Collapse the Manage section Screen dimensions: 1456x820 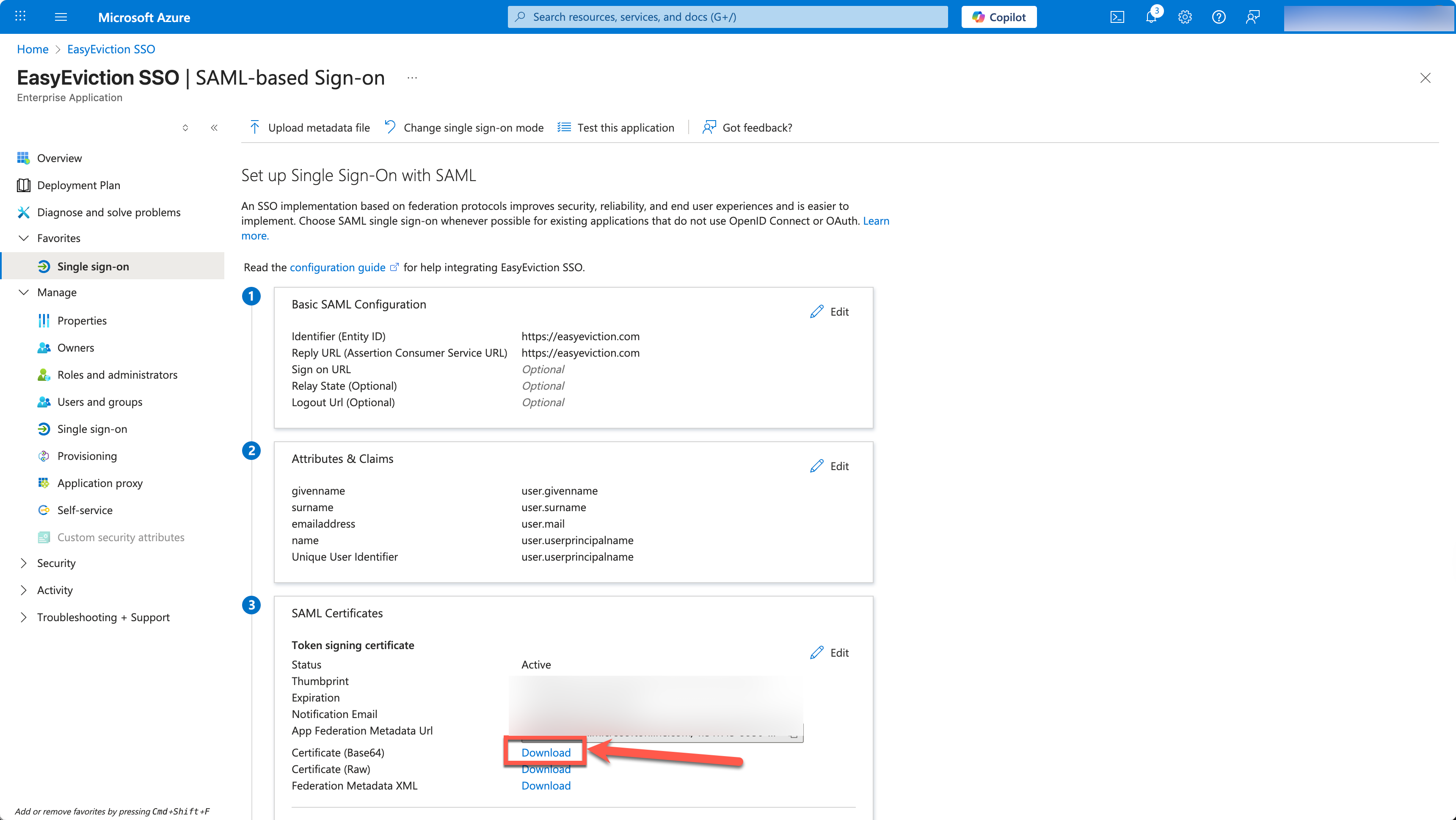[x=24, y=292]
